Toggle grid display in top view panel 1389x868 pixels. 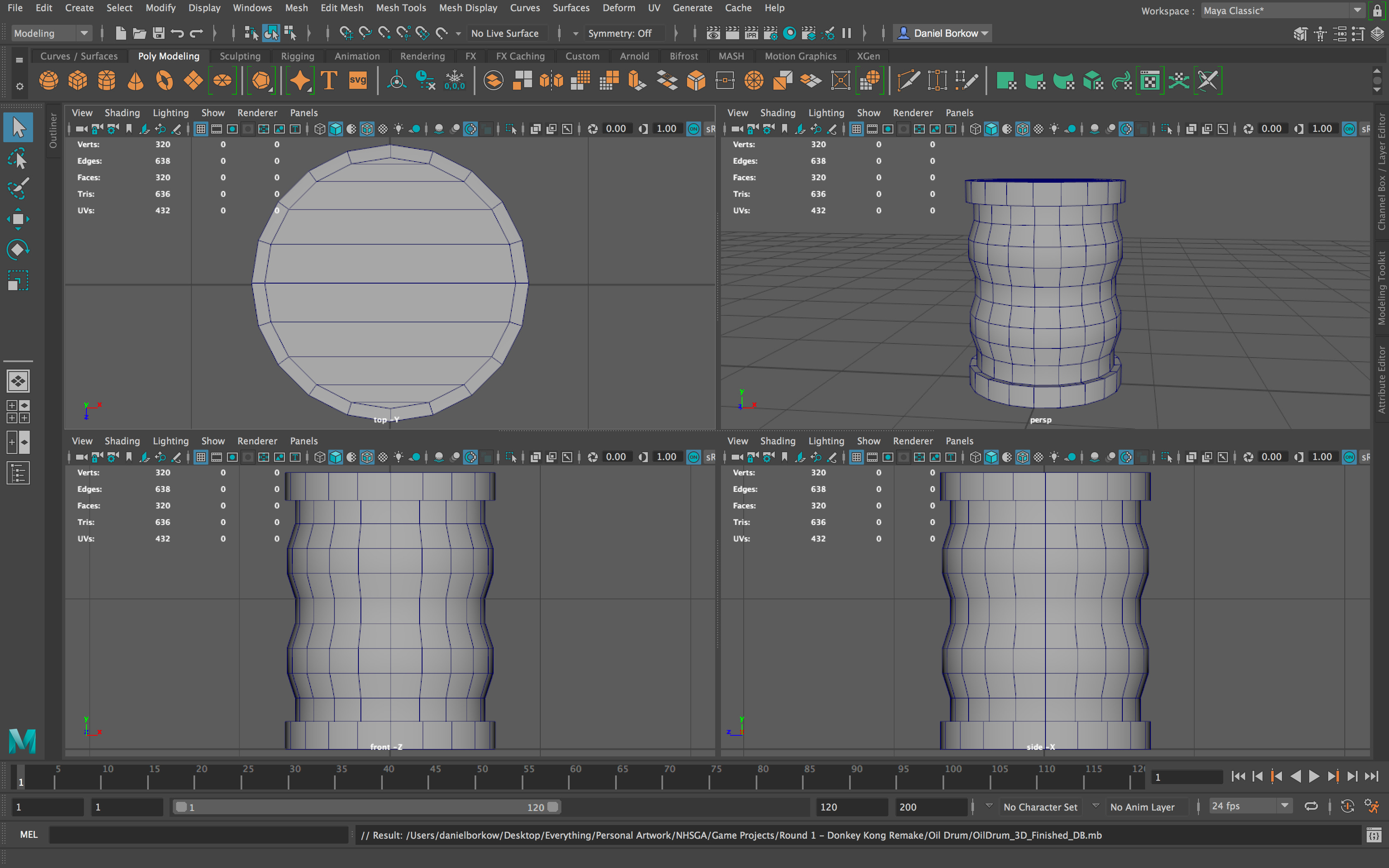pos(201,129)
